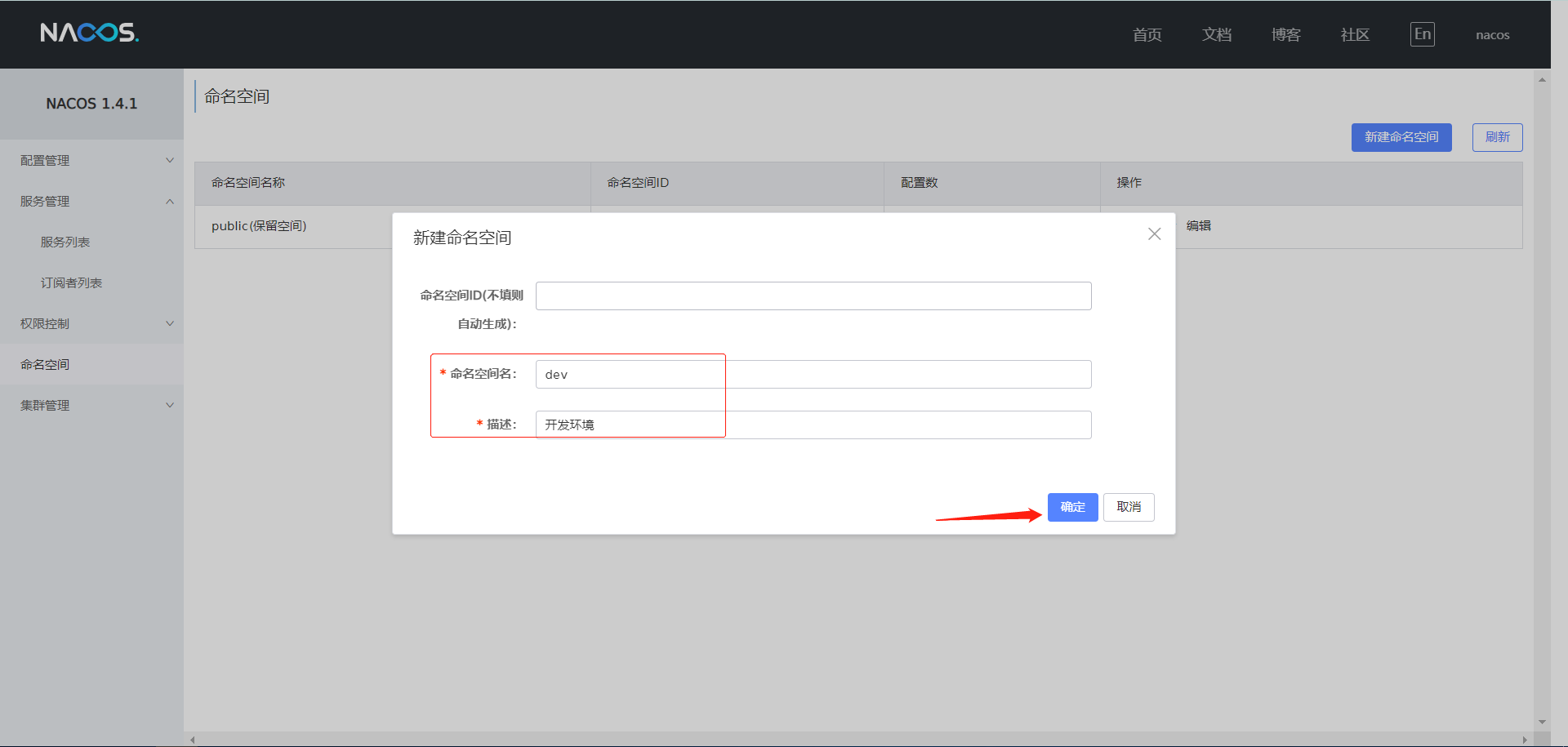Expand the 配置管理 menu chevron
This screenshot has height=747, width=1568.
coord(170,160)
